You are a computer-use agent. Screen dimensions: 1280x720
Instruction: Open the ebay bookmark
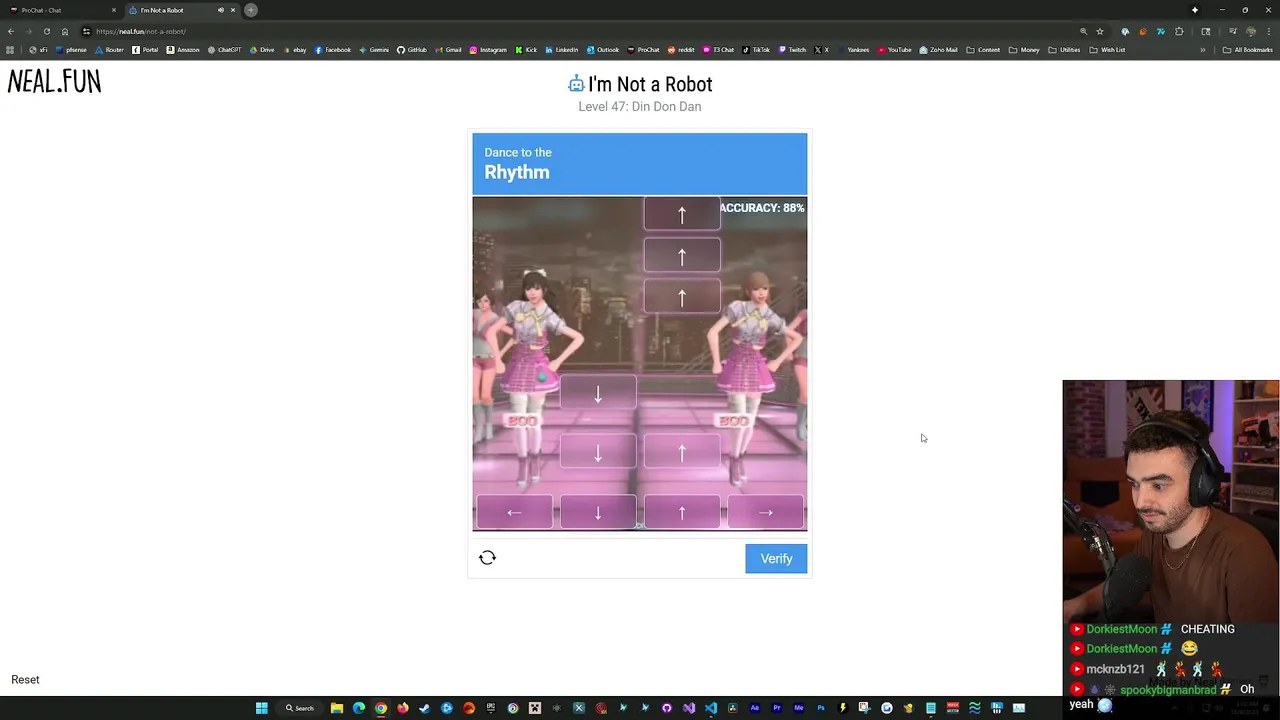[294, 50]
